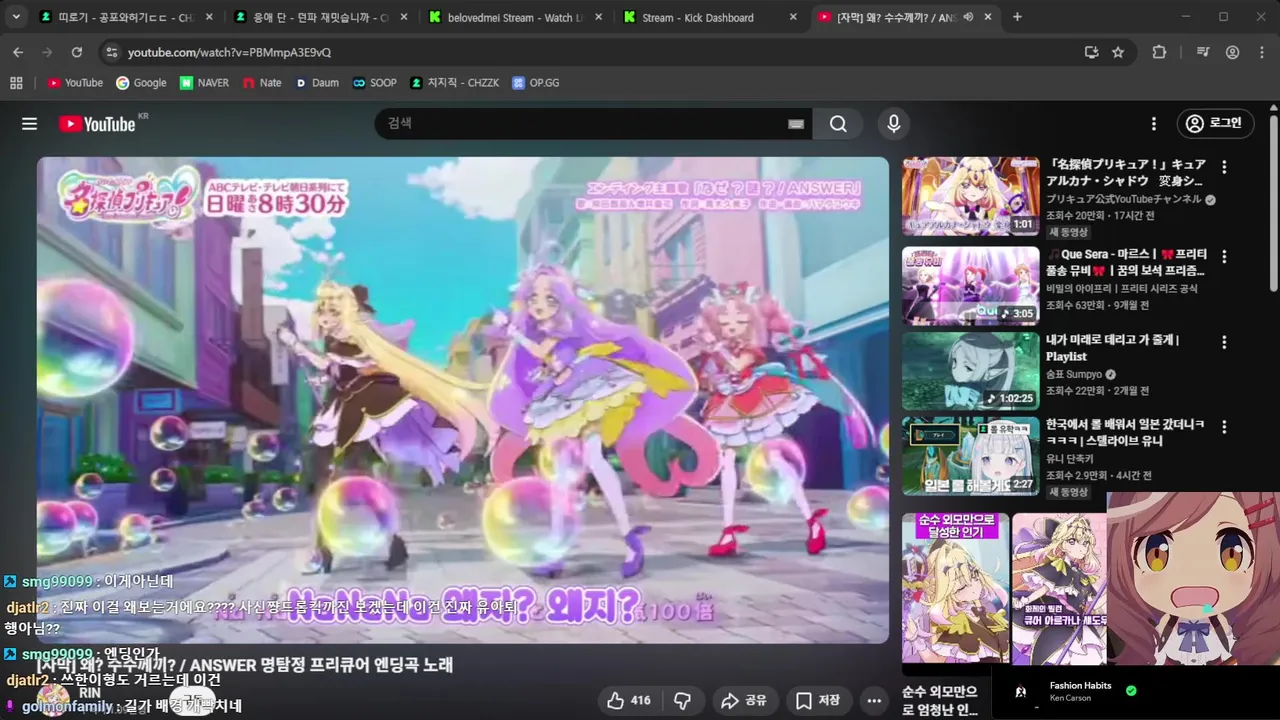
Task: Open title 한국에서 롤 배워서 일본 갔더니
Action: 1125,432
